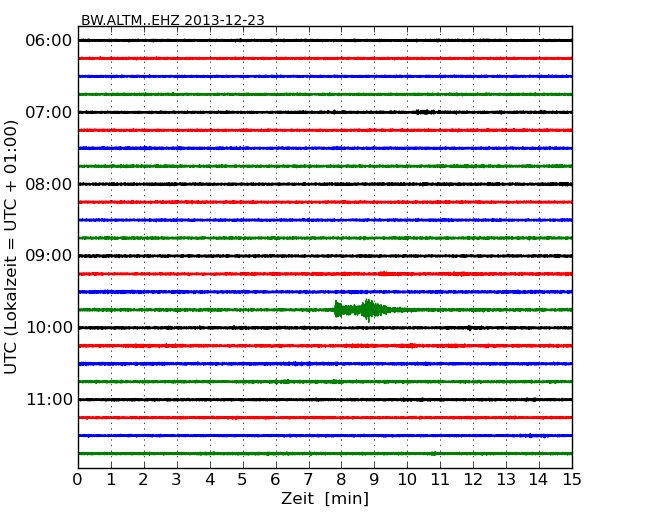Click the 06:00 time label
Image resolution: width=650 pixels, height=520 pixels.
coord(49,41)
